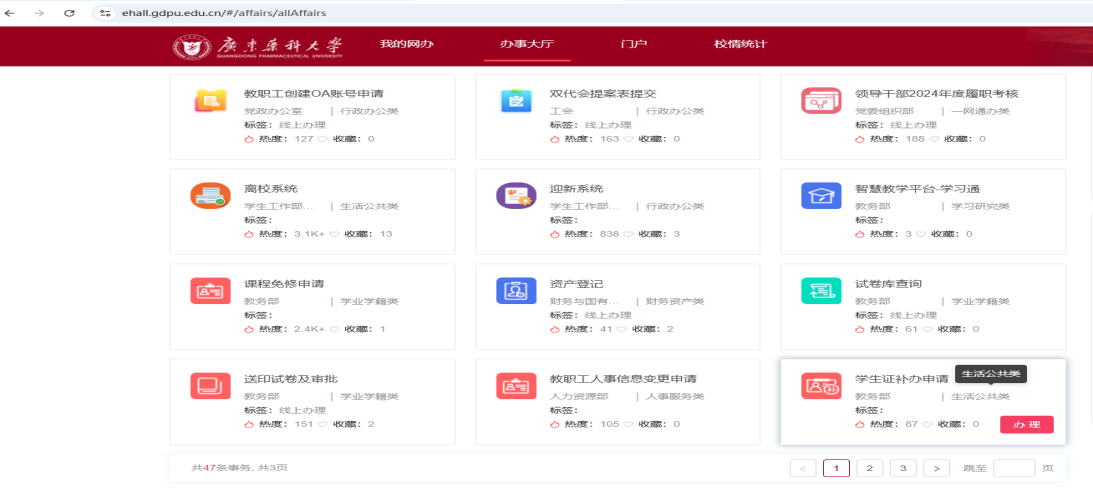Favorite 学生证补办申请 via heart icon
1093x492 pixels.
click(929, 424)
